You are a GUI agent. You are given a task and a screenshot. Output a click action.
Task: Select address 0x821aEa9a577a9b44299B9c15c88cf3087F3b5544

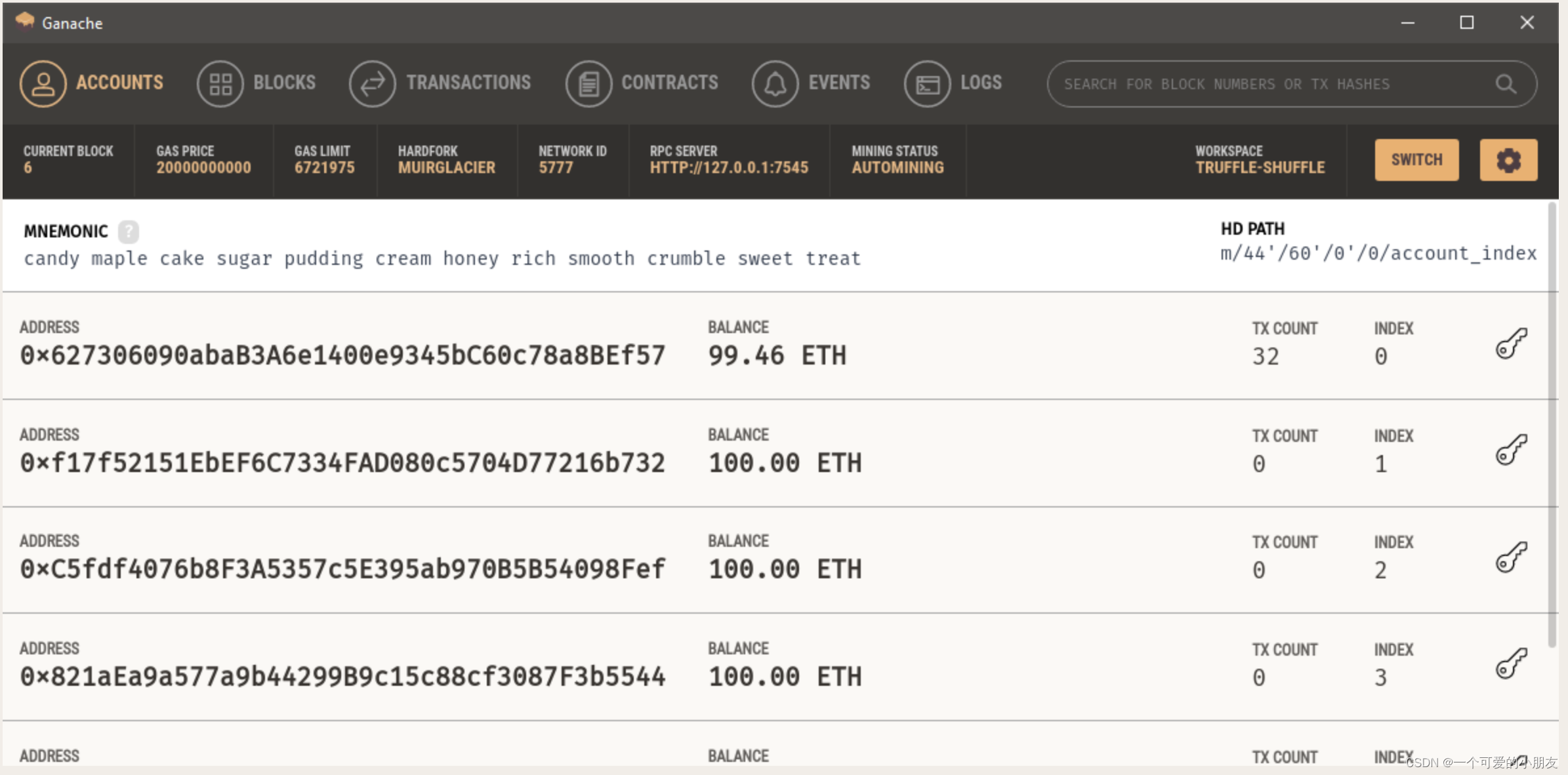coord(342,677)
